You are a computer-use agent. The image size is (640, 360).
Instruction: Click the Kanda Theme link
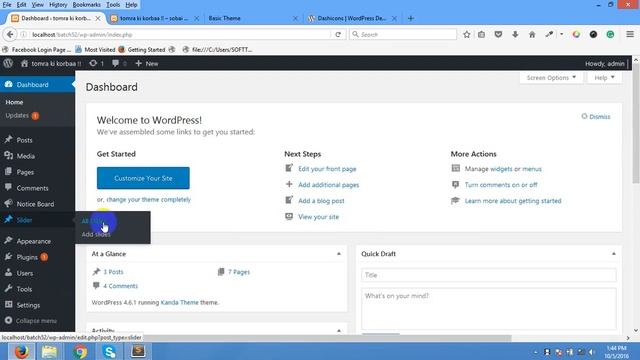[180, 302]
